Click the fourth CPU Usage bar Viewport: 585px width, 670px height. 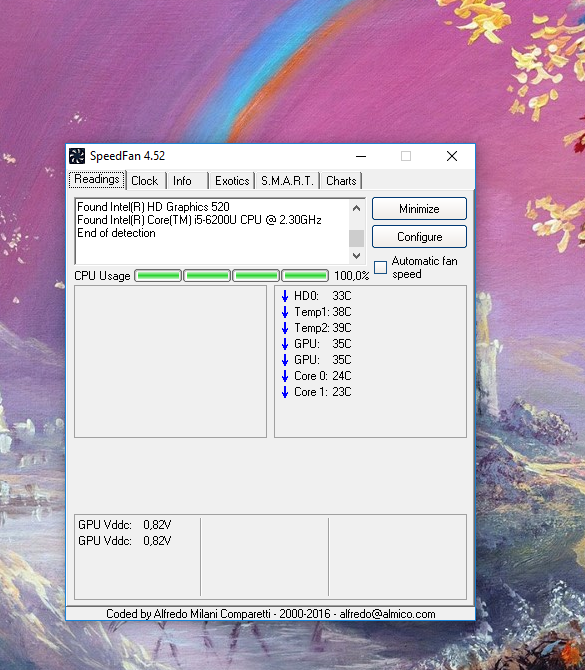(x=305, y=276)
